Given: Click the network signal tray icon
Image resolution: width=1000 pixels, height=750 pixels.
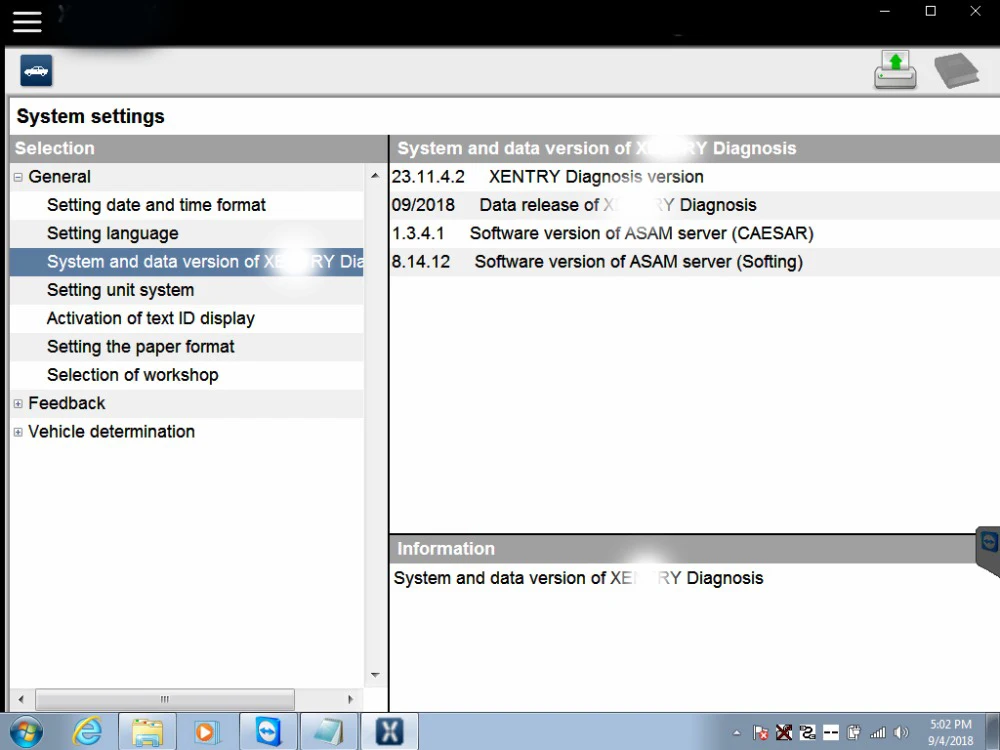Looking at the screenshot, I should [x=878, y=733].
